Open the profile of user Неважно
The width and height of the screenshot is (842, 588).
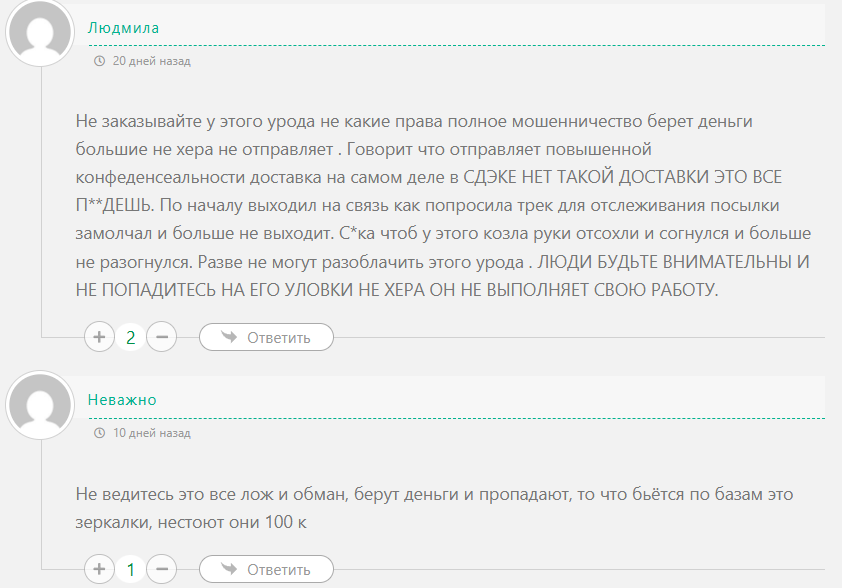(122, 400)
